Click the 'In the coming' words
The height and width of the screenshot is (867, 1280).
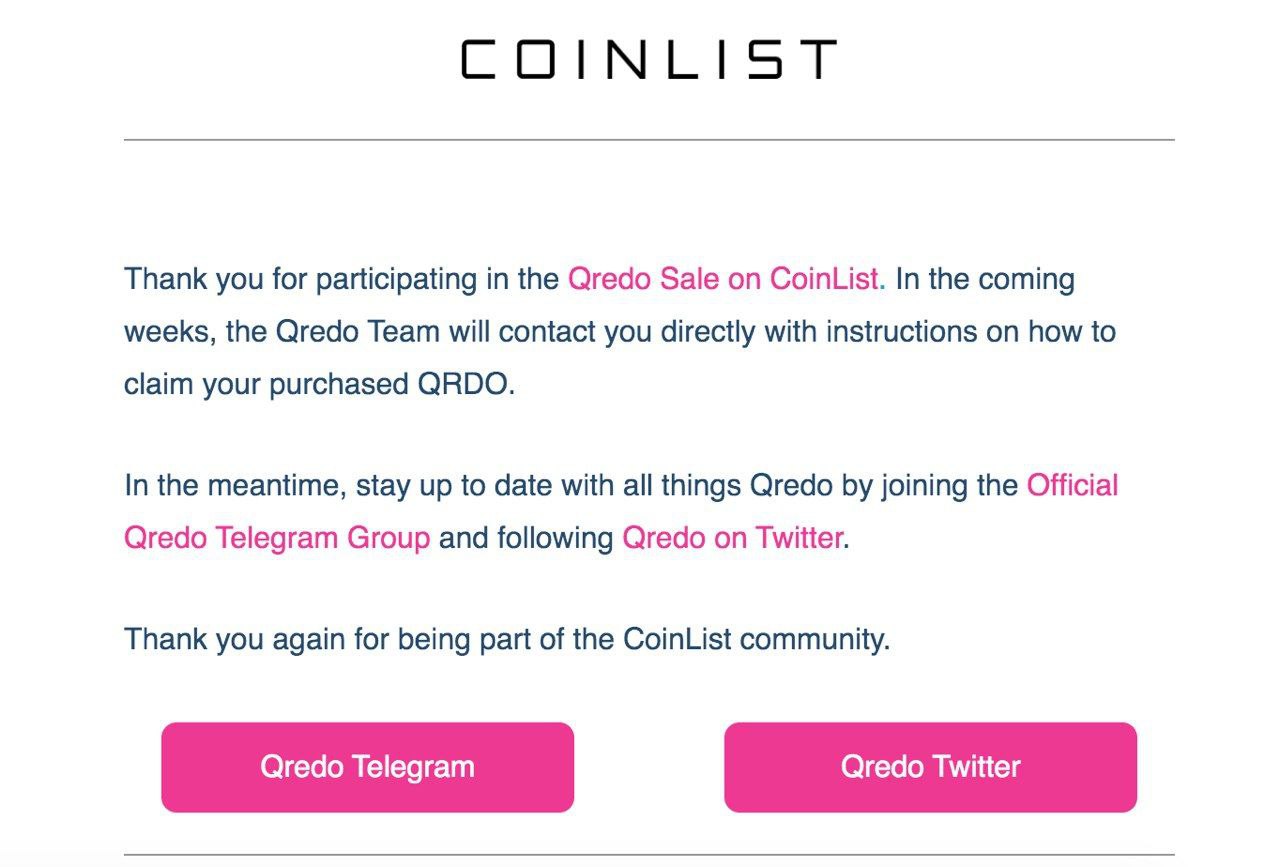(x=985, y=279)
